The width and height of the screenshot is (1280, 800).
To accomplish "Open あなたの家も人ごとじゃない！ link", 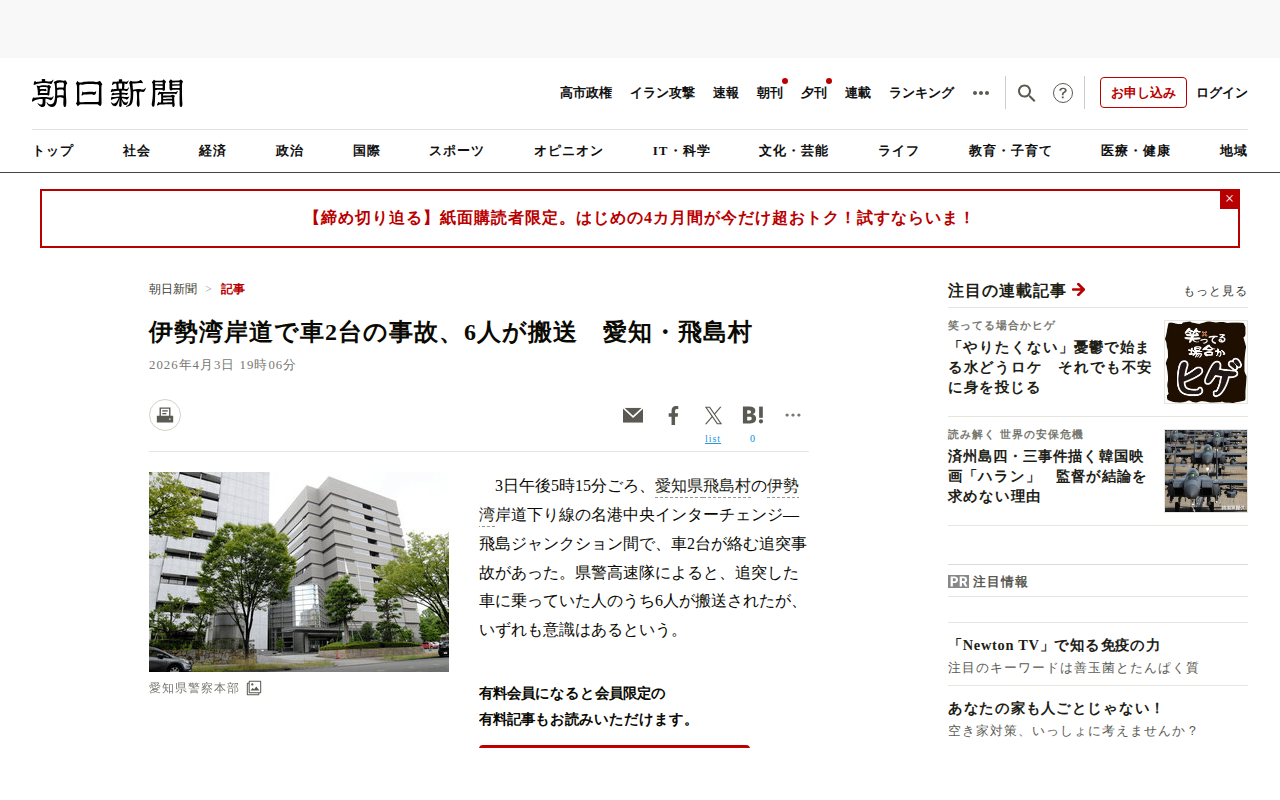I will click(x=1056, y=708).
